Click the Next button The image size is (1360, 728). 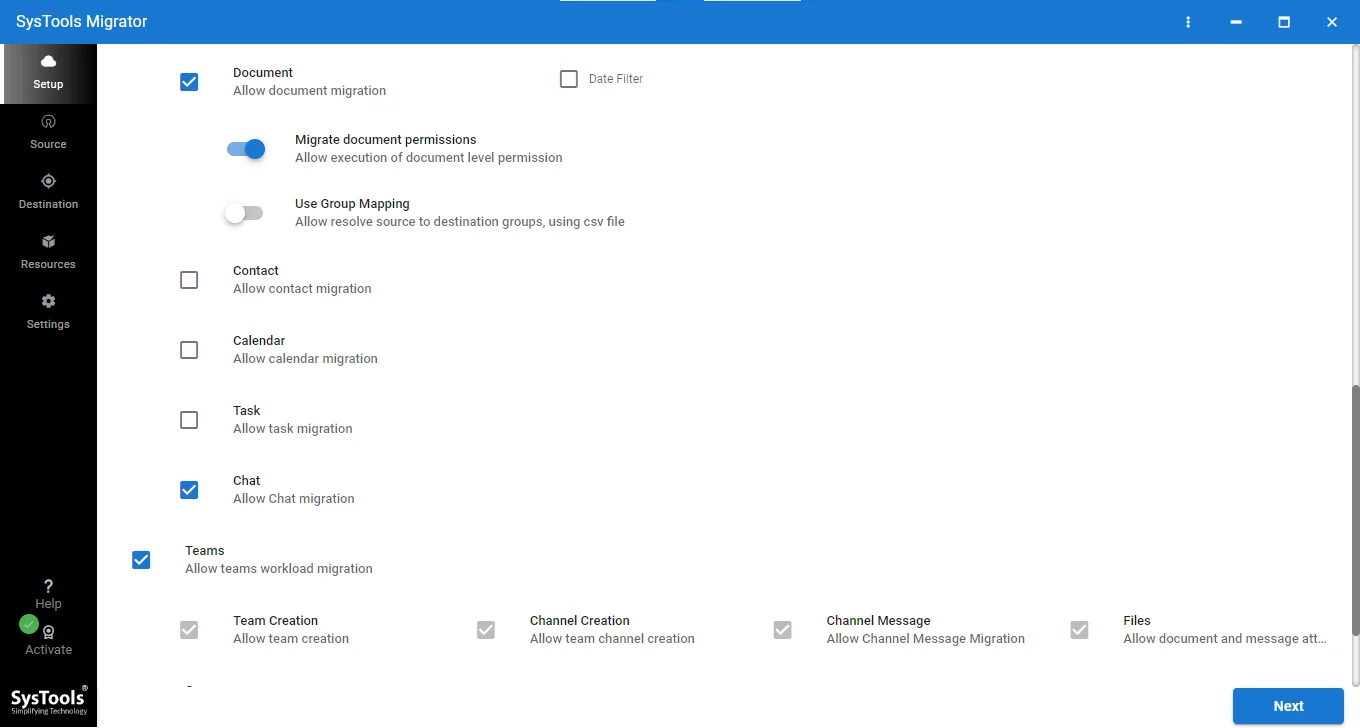[x=1288, y=706]
